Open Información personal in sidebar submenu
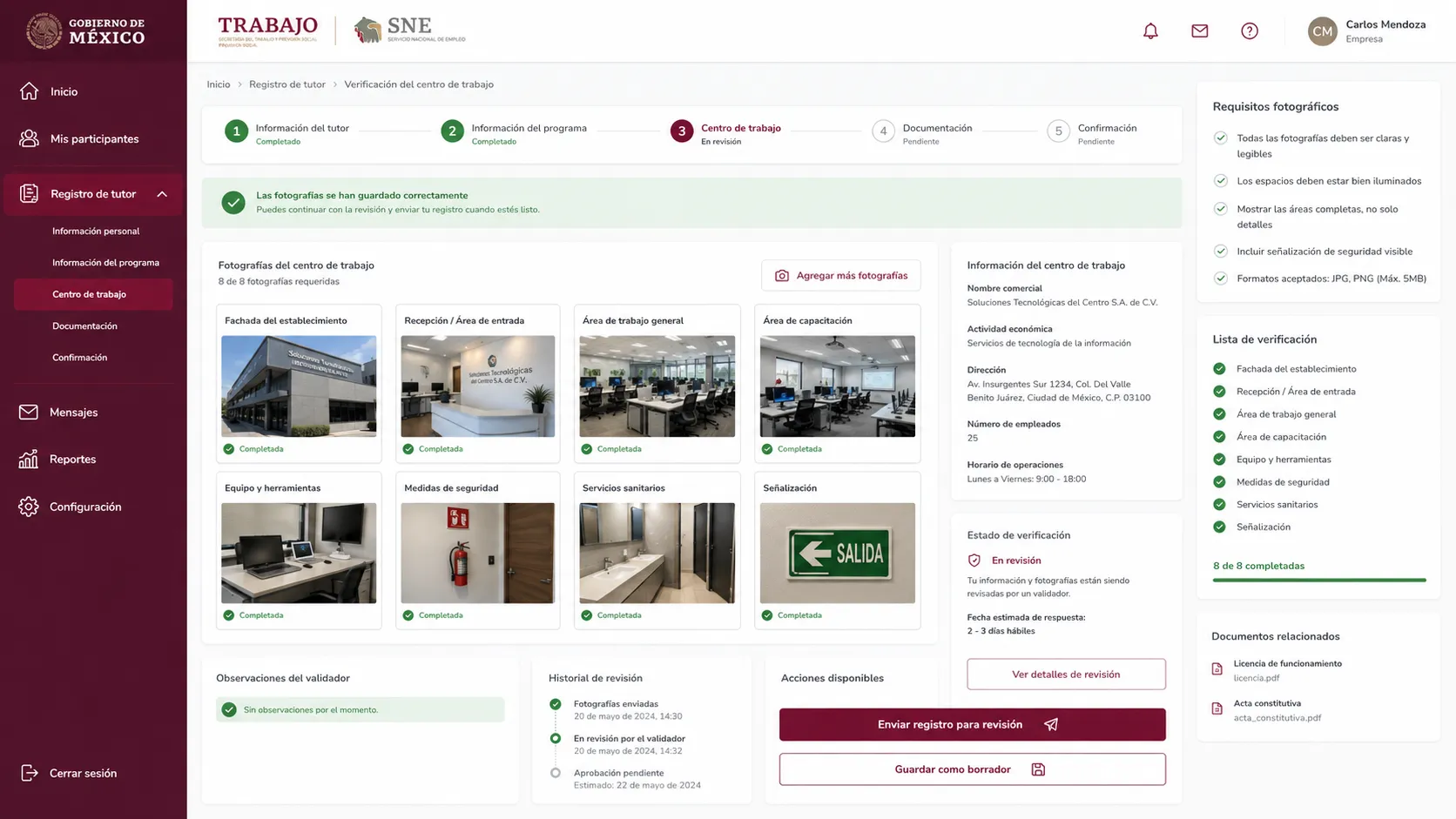Image resolution: width=1456 pixels, height=819 pixels. coord(96,232)
